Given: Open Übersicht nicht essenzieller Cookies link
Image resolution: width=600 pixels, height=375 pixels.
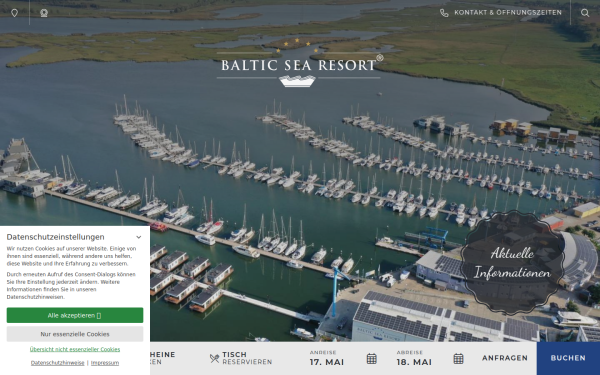Looking at the screenshot, I should (75, 349).
